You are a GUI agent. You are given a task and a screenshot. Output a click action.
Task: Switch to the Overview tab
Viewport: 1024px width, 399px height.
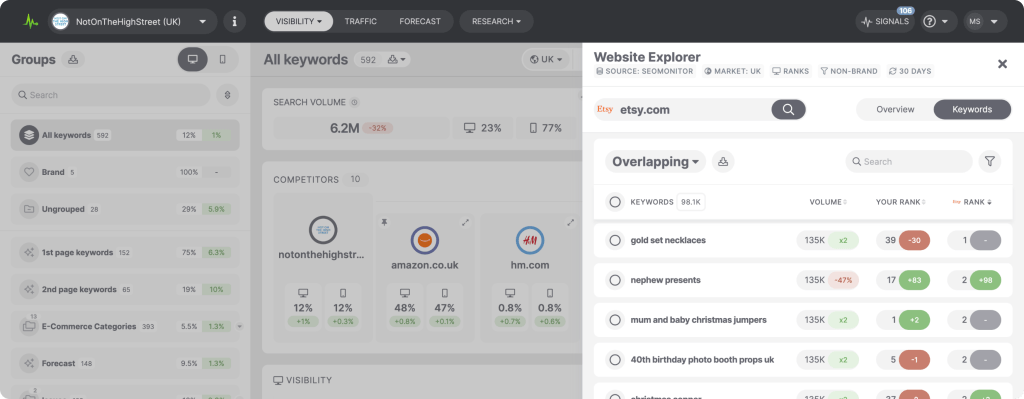click(895, 110)
